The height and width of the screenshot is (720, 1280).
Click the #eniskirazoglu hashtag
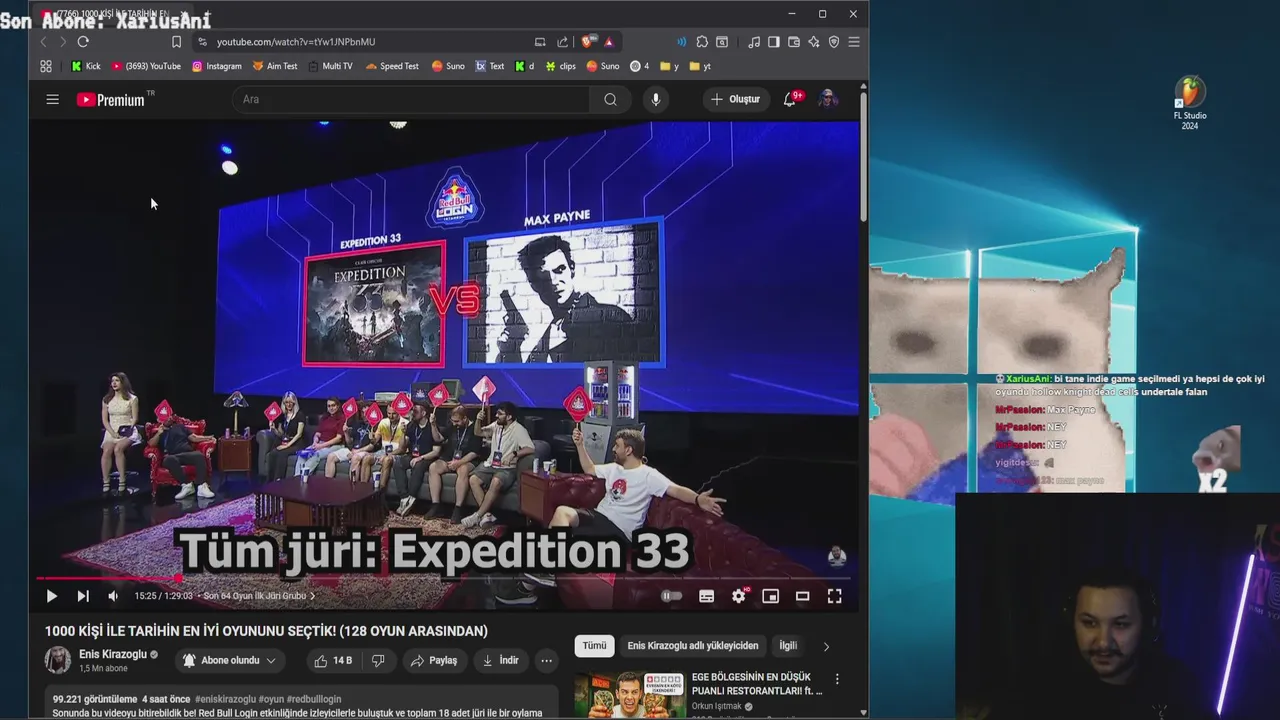pyautogui.click(x=225, y=699)
